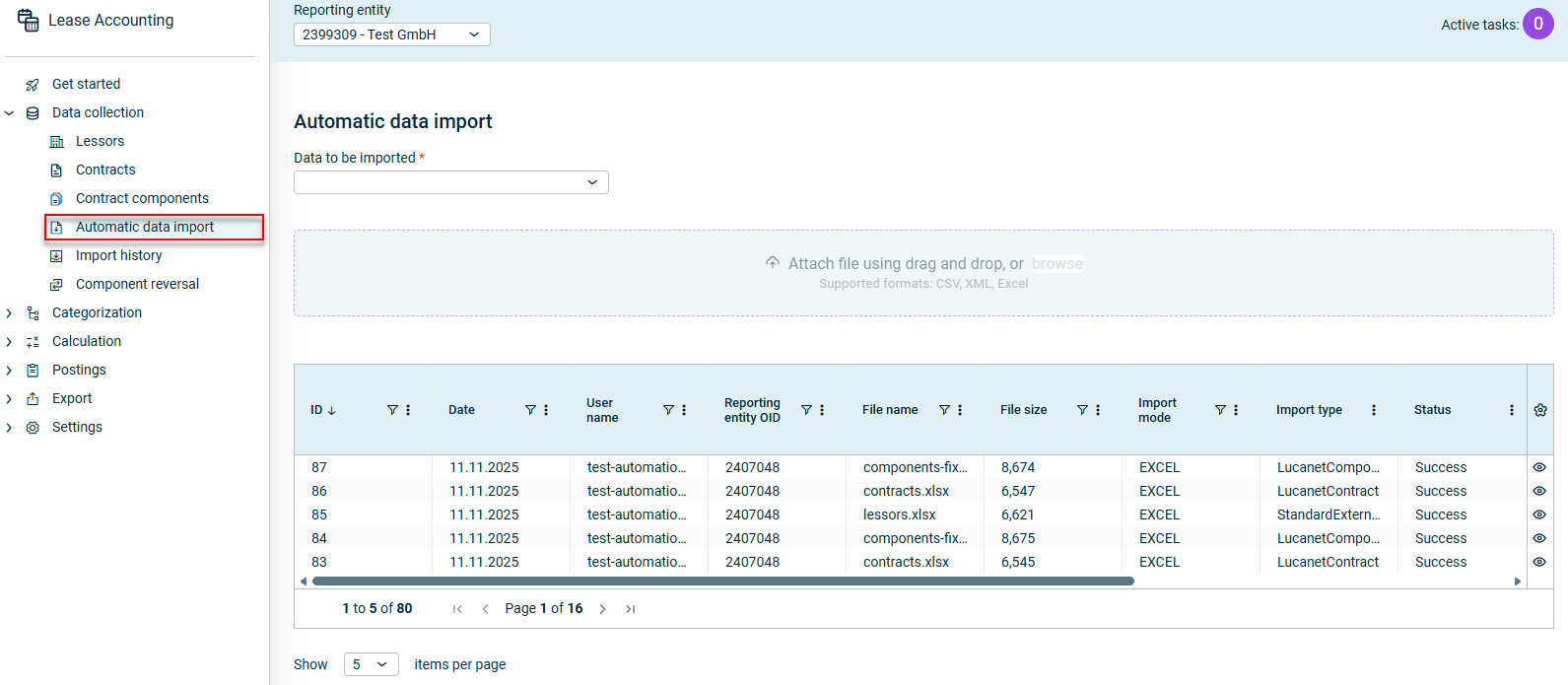Open the column menu for Import type
The height and width of the screenshot is (685, 1568).
pyautogui.click(x=1374, y=410)
